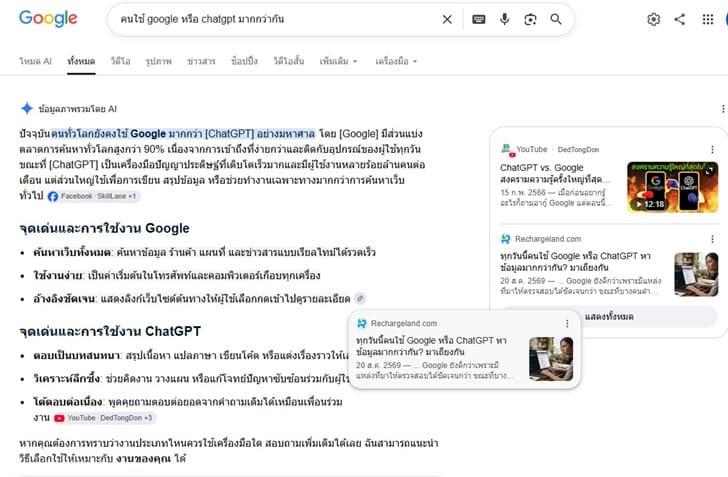Open AI overview three-dot options menu

pyautogui.click(x=723, y=109)
